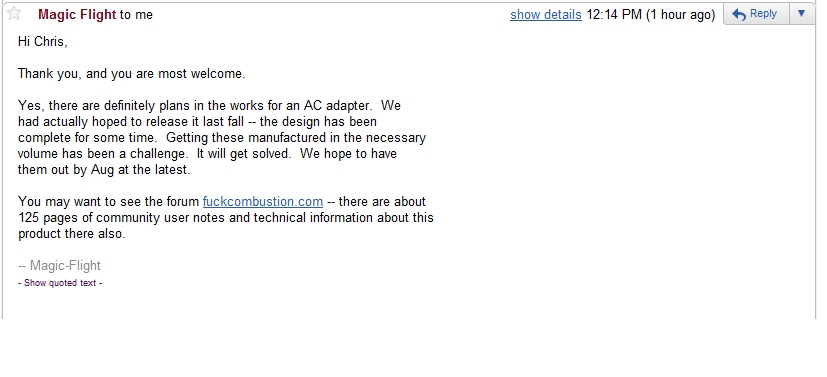827x377 pixels.
Task: Star this Magic Flight message
Action: tap(14, 14)
